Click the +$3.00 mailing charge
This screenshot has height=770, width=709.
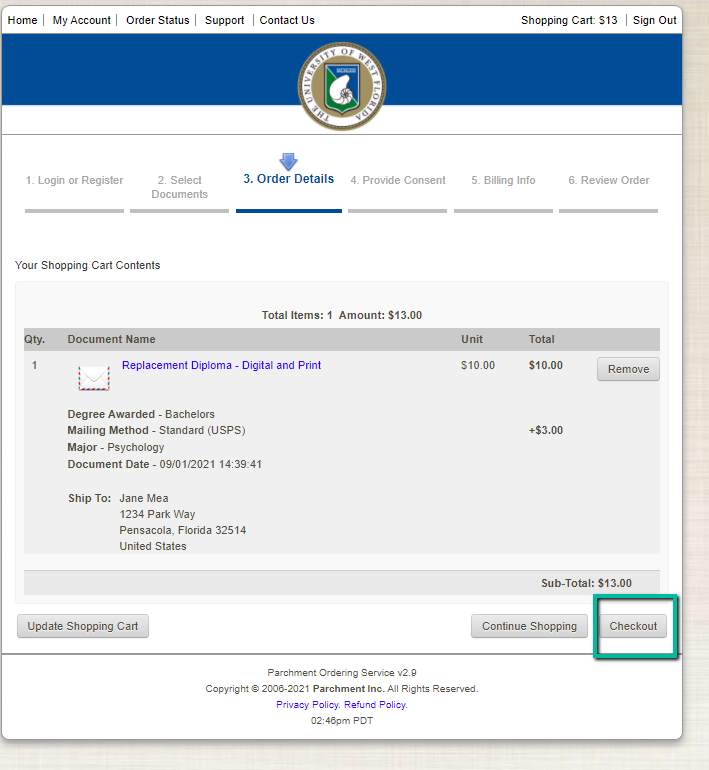[x=545, y=430]
